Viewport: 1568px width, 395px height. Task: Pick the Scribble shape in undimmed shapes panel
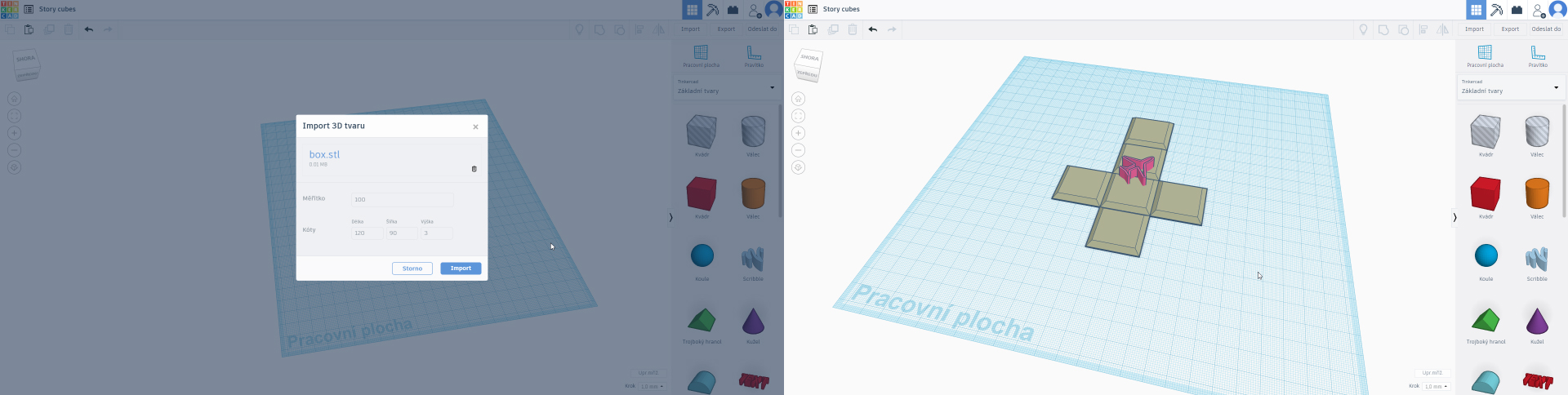[x=1536, y=261]
